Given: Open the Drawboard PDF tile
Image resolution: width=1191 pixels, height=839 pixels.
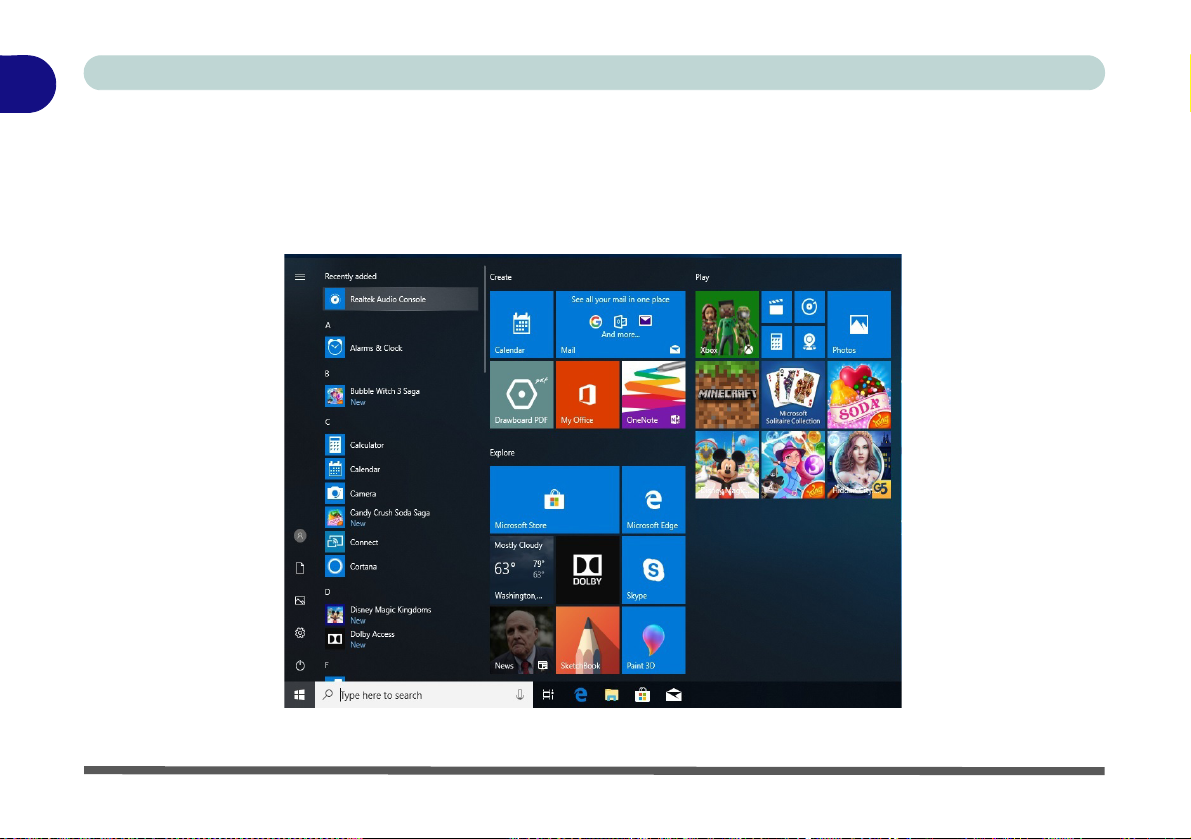Looking at the screenshot, I should click(522, 395).
